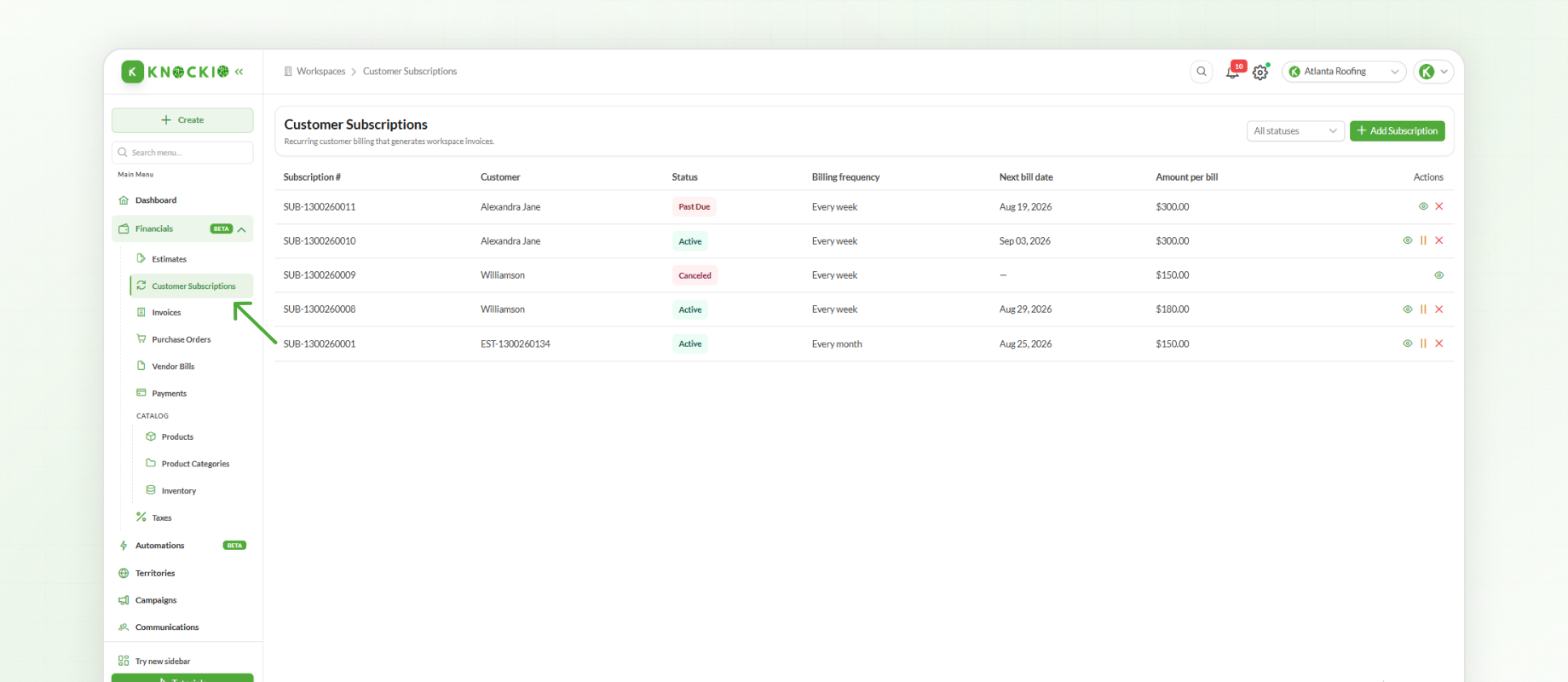Open Inventory under Catalog
Screen dimensions: 1568x682
pos(196,491)
